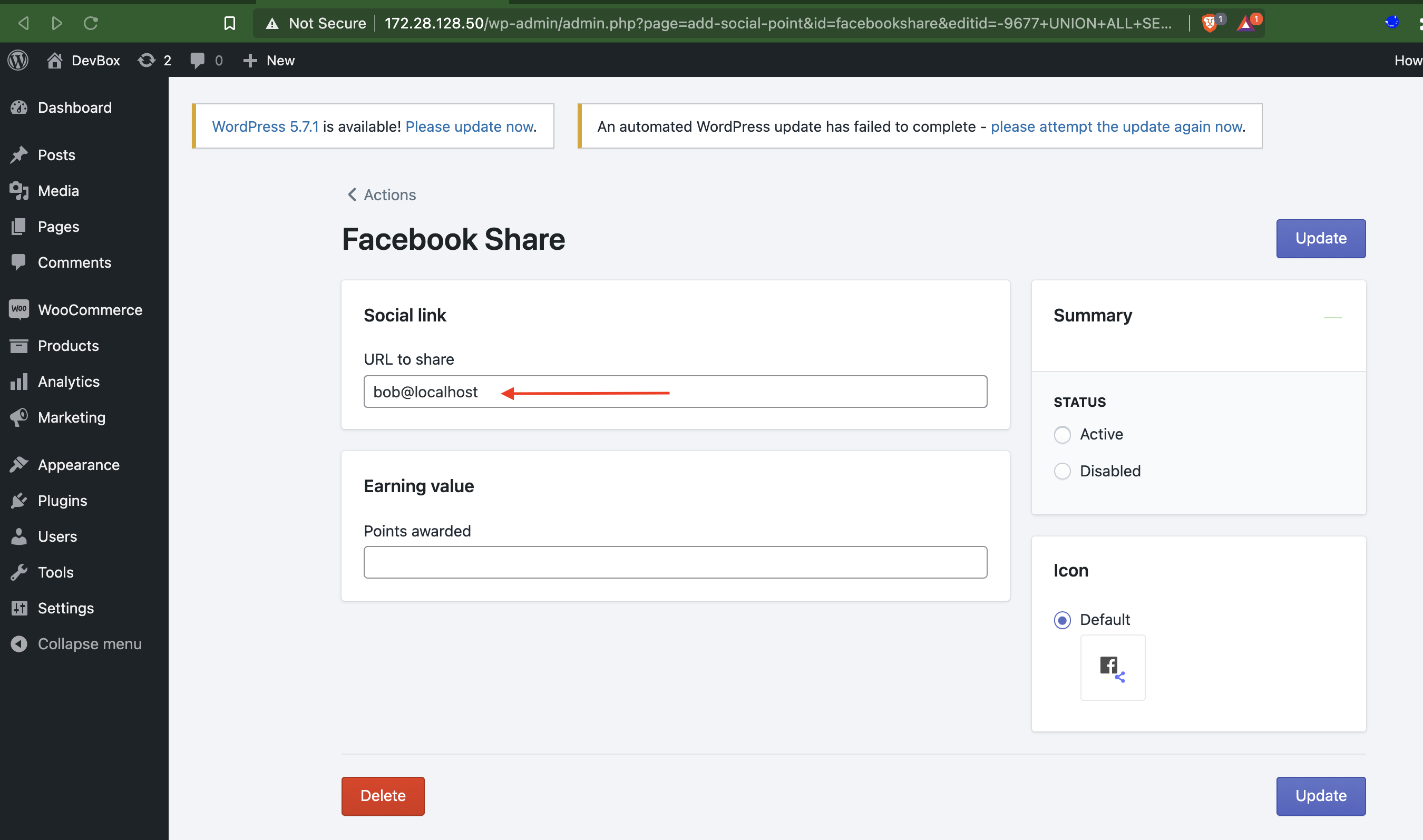Screen dimensions: 1423x840
Task: Open the comments bubble showing 0
Action: [207, 60]
